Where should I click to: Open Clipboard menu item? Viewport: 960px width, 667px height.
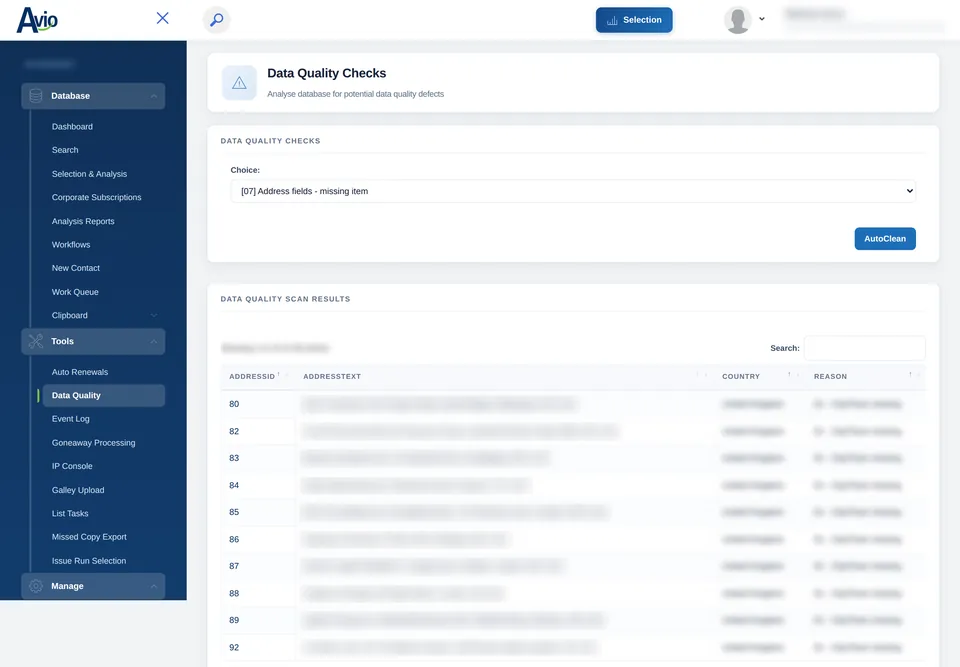(70, 315)
